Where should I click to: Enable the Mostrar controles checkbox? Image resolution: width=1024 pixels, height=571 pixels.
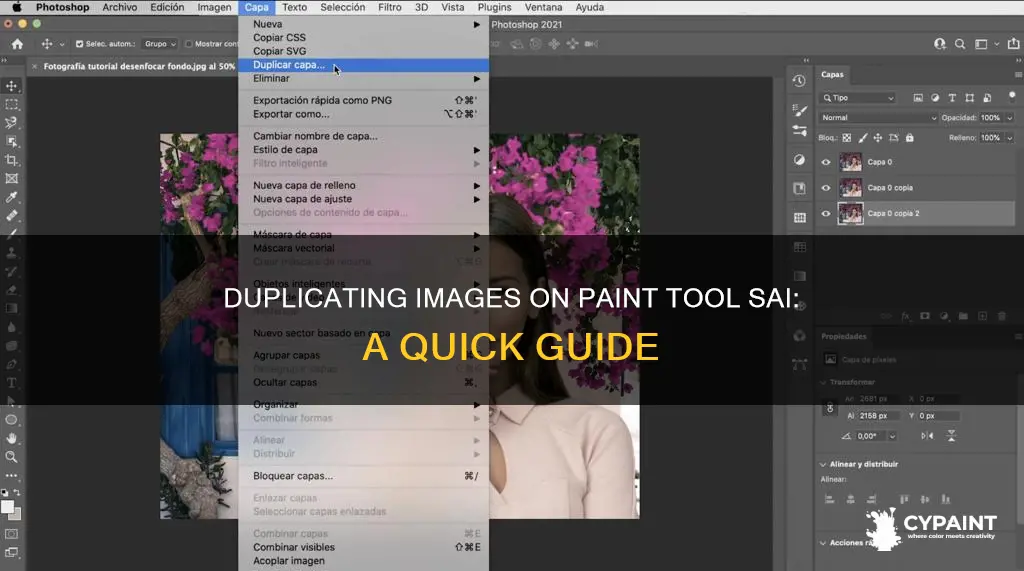point(189,44)
